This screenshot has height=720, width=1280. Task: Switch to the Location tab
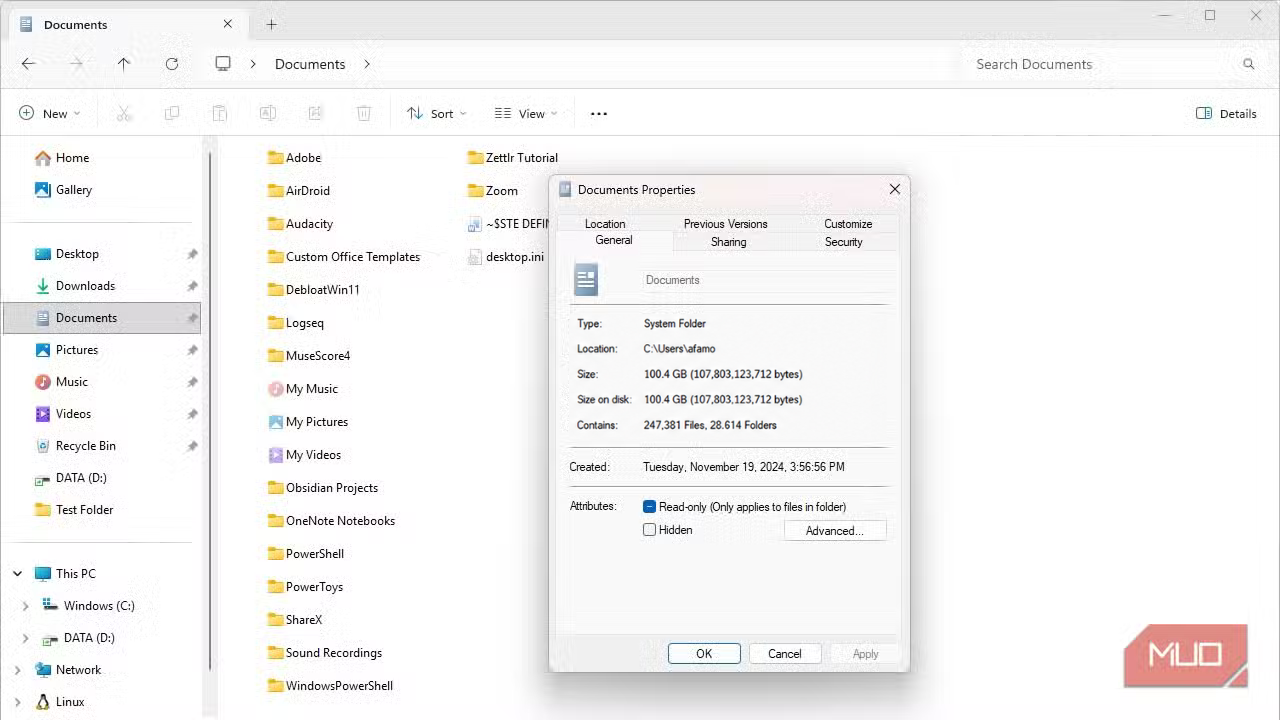605,224
